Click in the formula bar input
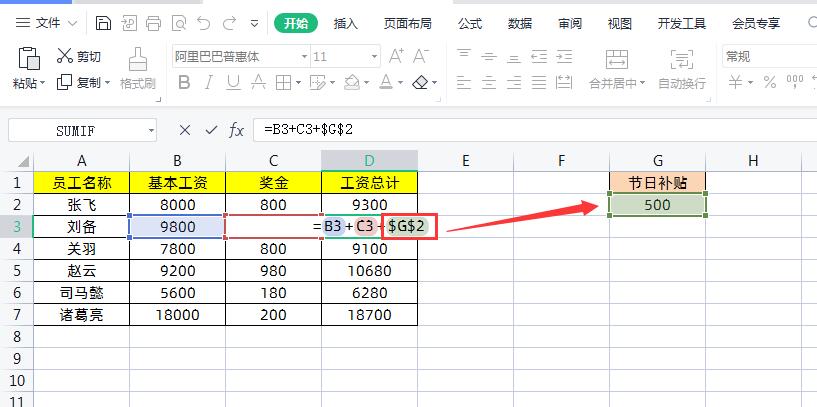The image size is (817, 407). [x=535, y=130]
